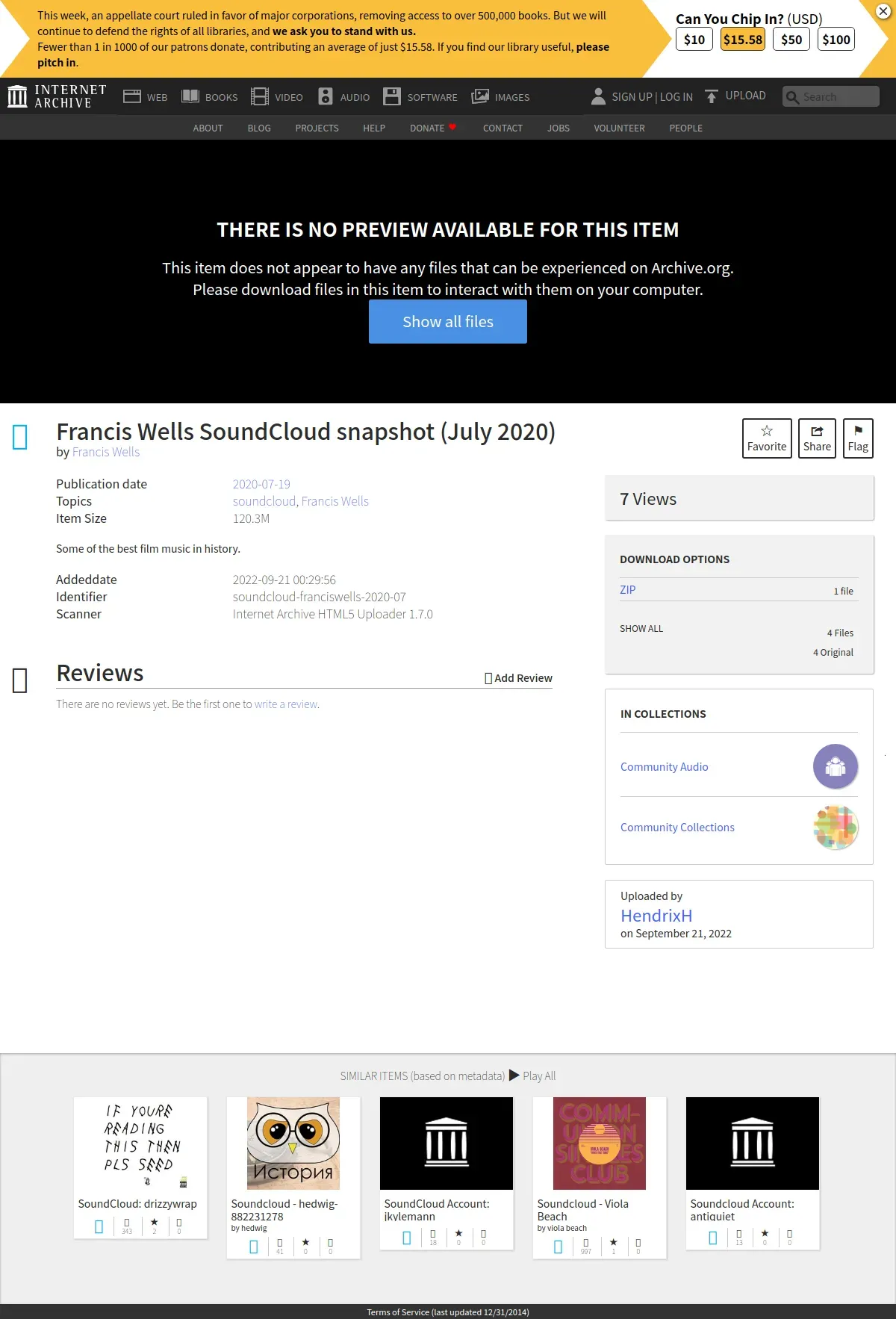Open the Help menu item
The width and height of the screenshot is (896, 1319).
click(374, 128)
